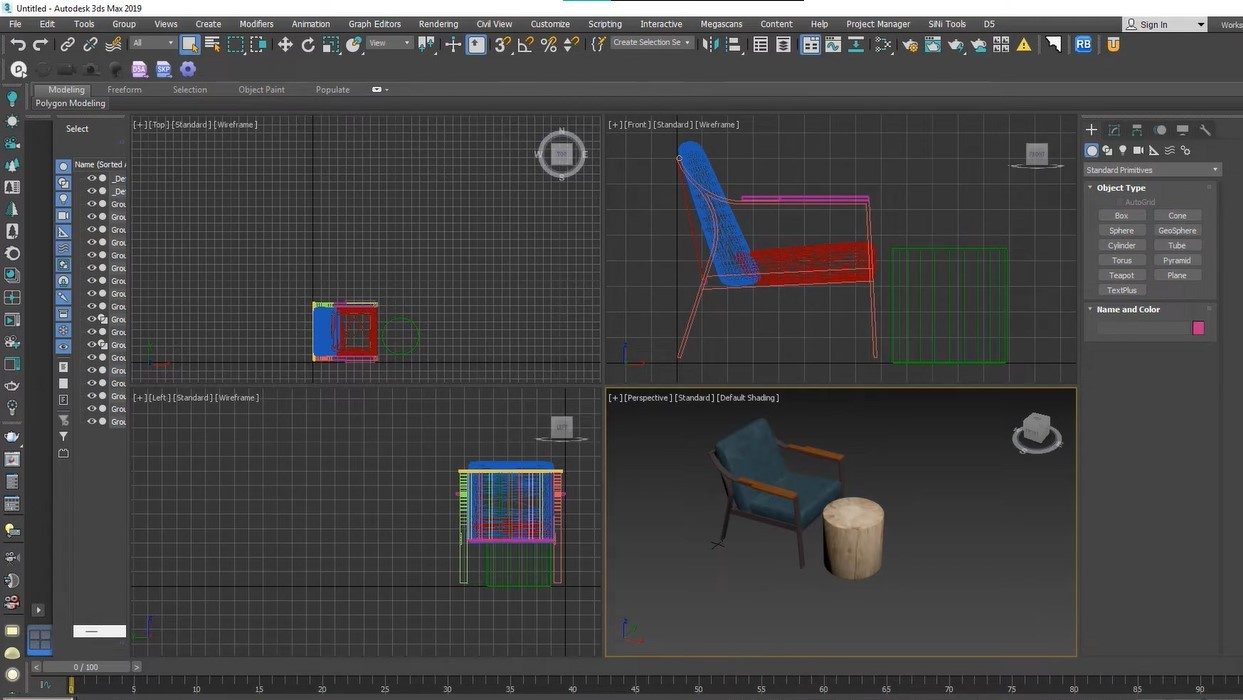Screen dimensions: 1243x700
Task: Open the Perspective viewport's Default Shading menu
Action: click(748, 398)
